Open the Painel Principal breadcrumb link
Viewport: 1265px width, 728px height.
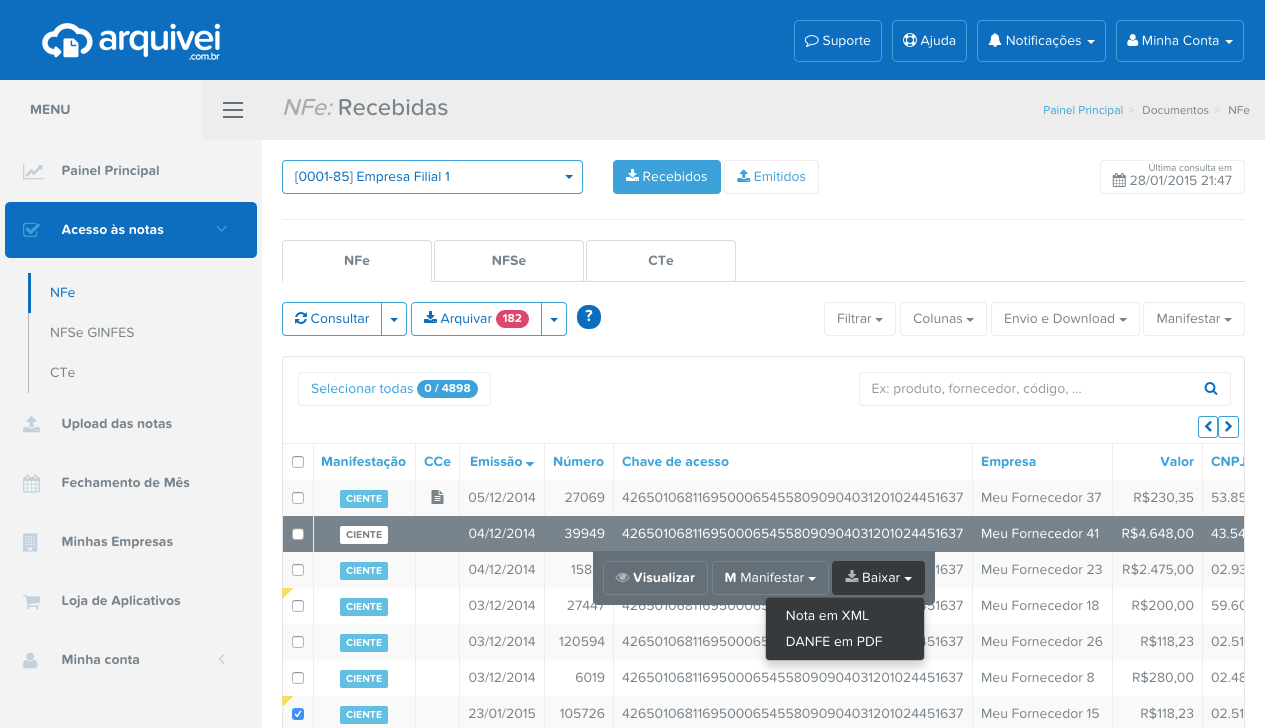[x=1083, y=110]
